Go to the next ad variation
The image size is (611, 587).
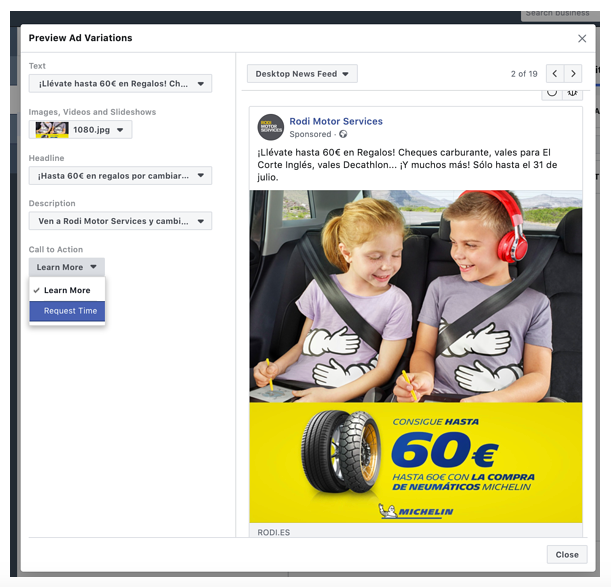pos(573,73)
